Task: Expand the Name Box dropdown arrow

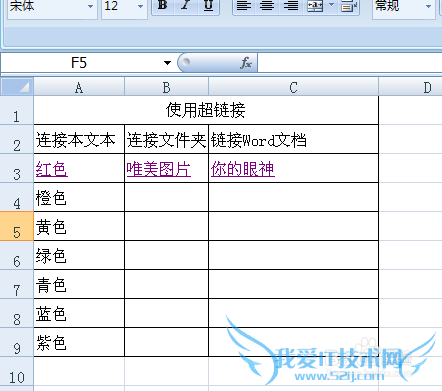Action: [x=167, y=63]
